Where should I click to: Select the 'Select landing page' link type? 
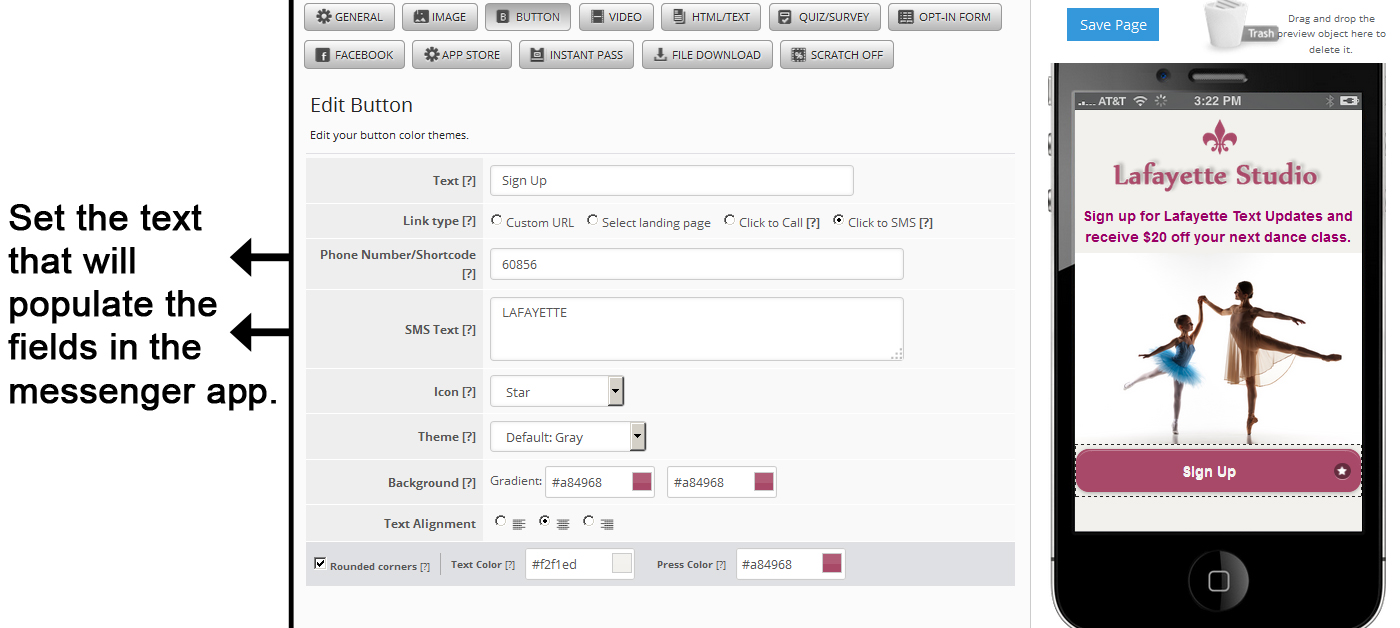pyautogui.click(x=593, y=220)
